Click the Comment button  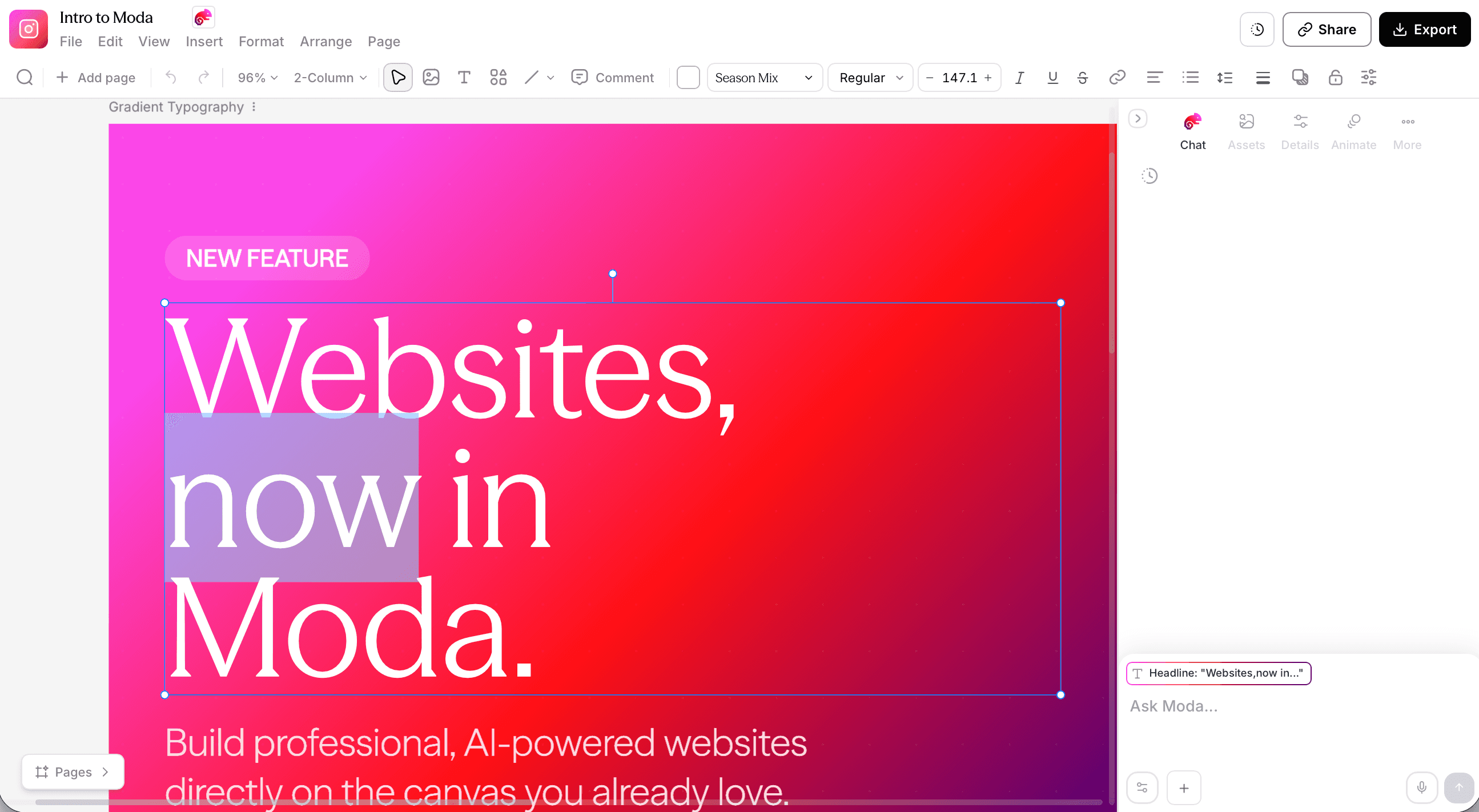[x=613, y=78]
